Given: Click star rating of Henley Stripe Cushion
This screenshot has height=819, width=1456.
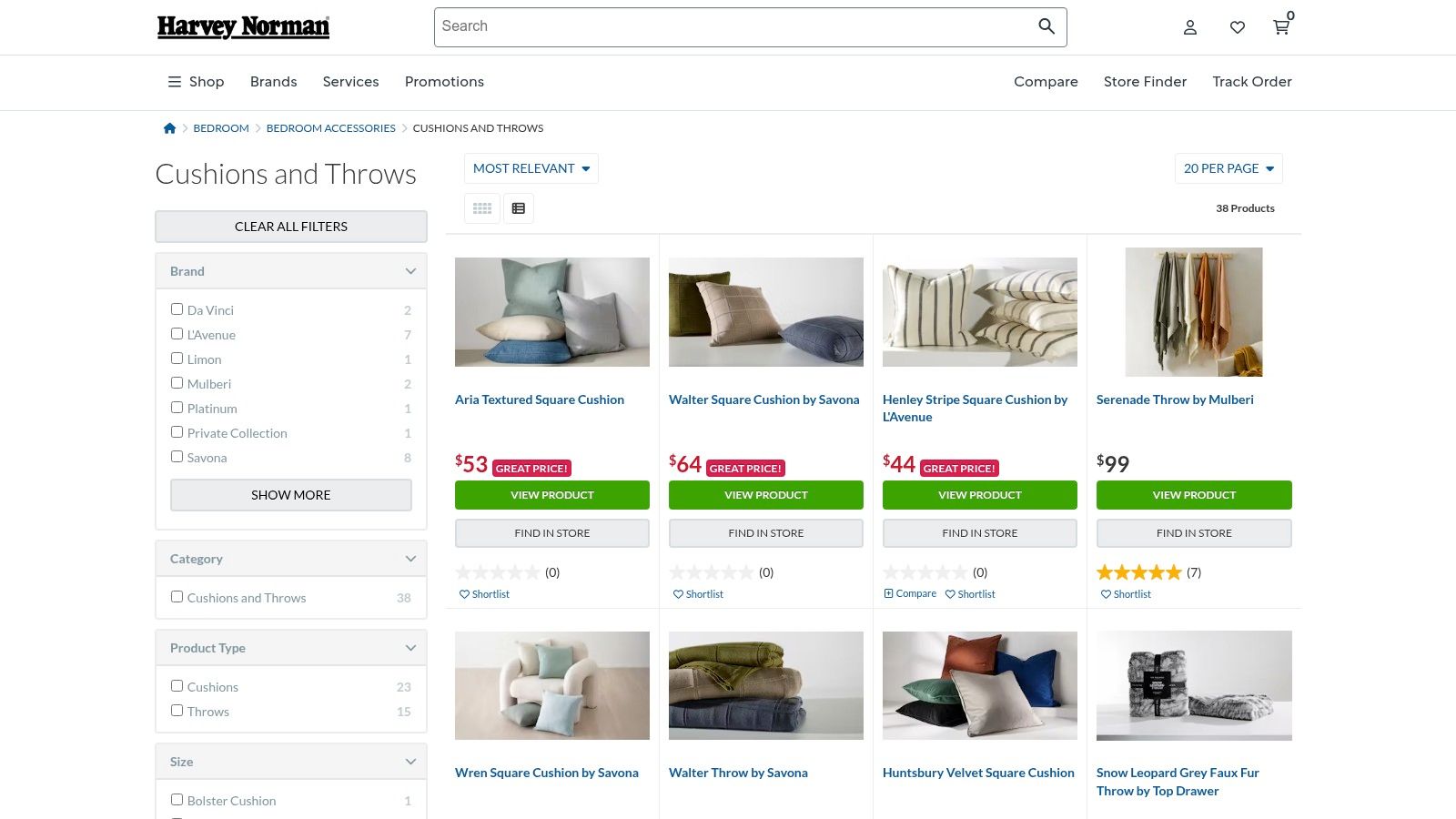Looking at the screenshot, I should point(925,572).
